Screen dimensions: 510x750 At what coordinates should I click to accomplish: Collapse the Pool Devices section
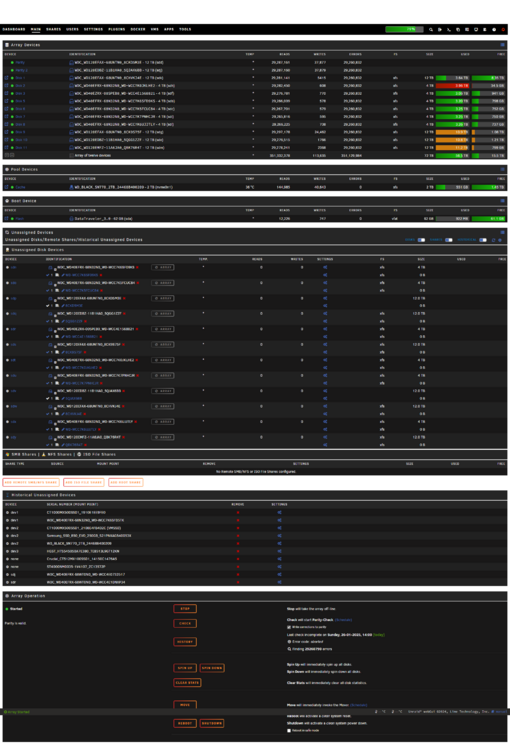[x=502, y=169]
